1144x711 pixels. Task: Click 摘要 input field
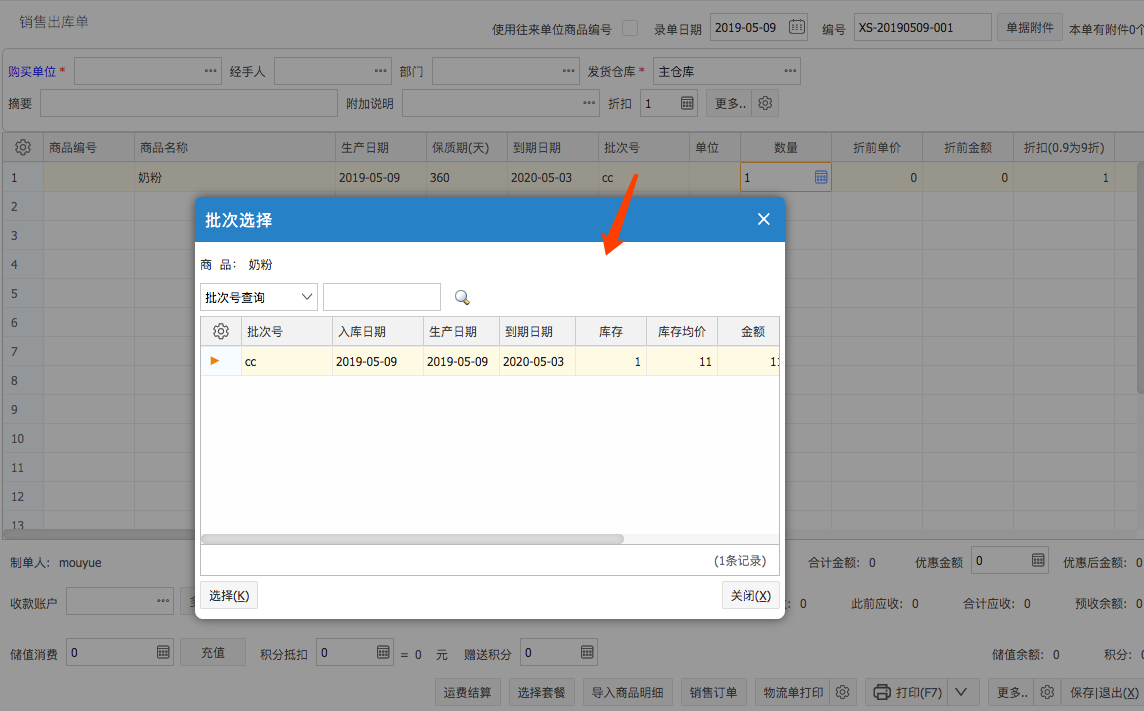click(189, 104)
